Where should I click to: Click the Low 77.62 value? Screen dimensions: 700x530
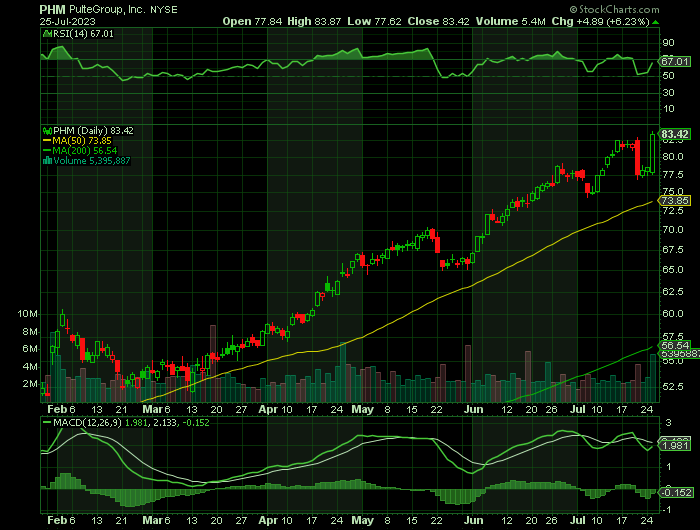pos(374,21)
